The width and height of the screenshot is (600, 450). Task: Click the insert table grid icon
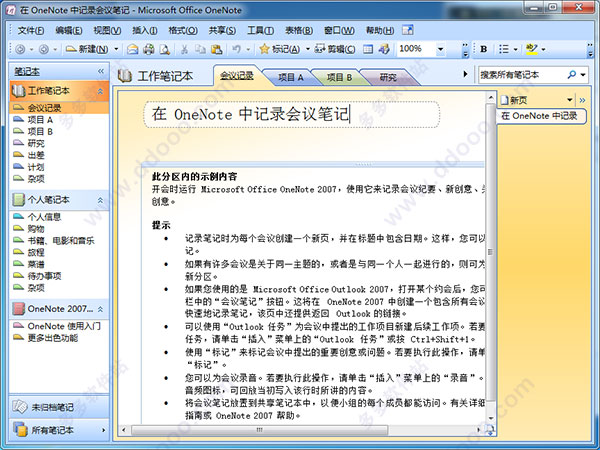368,49
